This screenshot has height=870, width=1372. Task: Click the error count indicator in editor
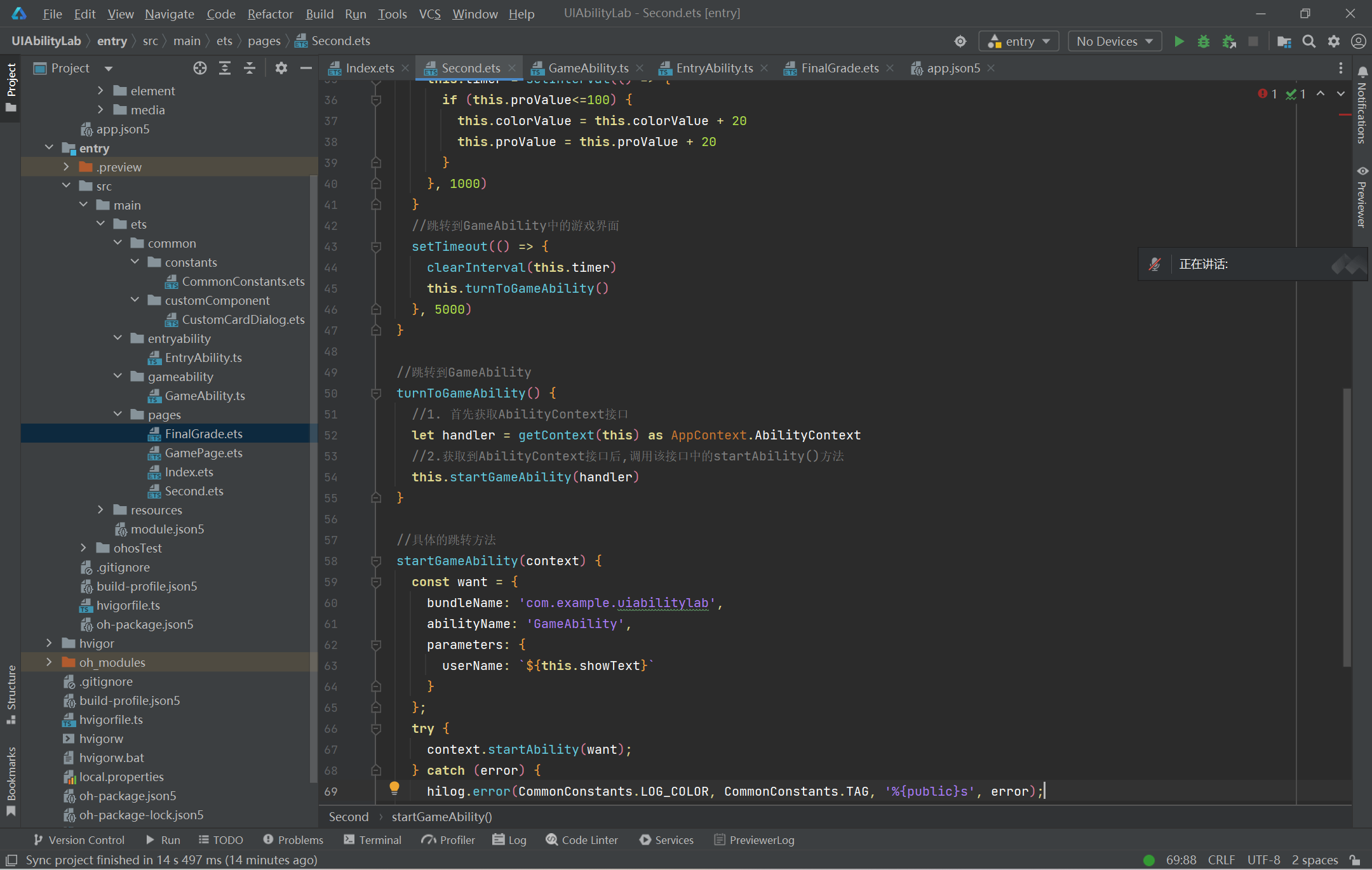pos(1268,94)
